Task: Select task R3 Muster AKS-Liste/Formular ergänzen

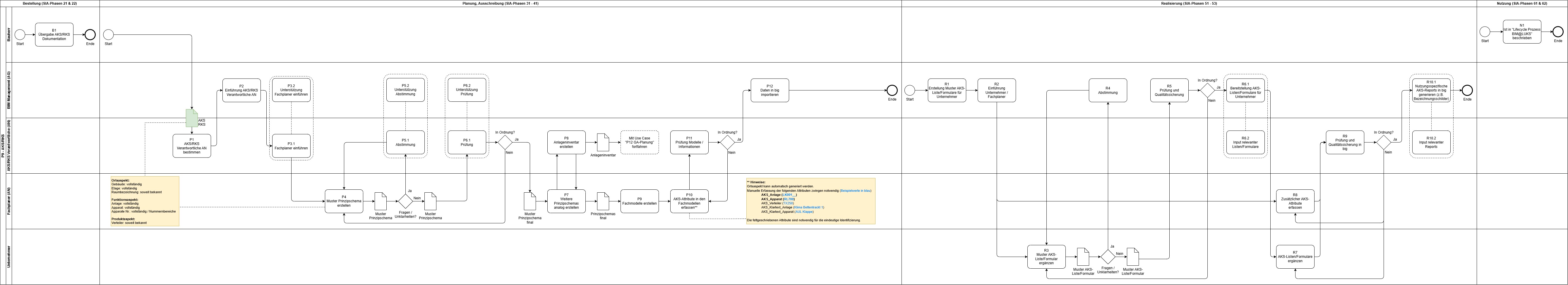Action: tap(1046, 256)
